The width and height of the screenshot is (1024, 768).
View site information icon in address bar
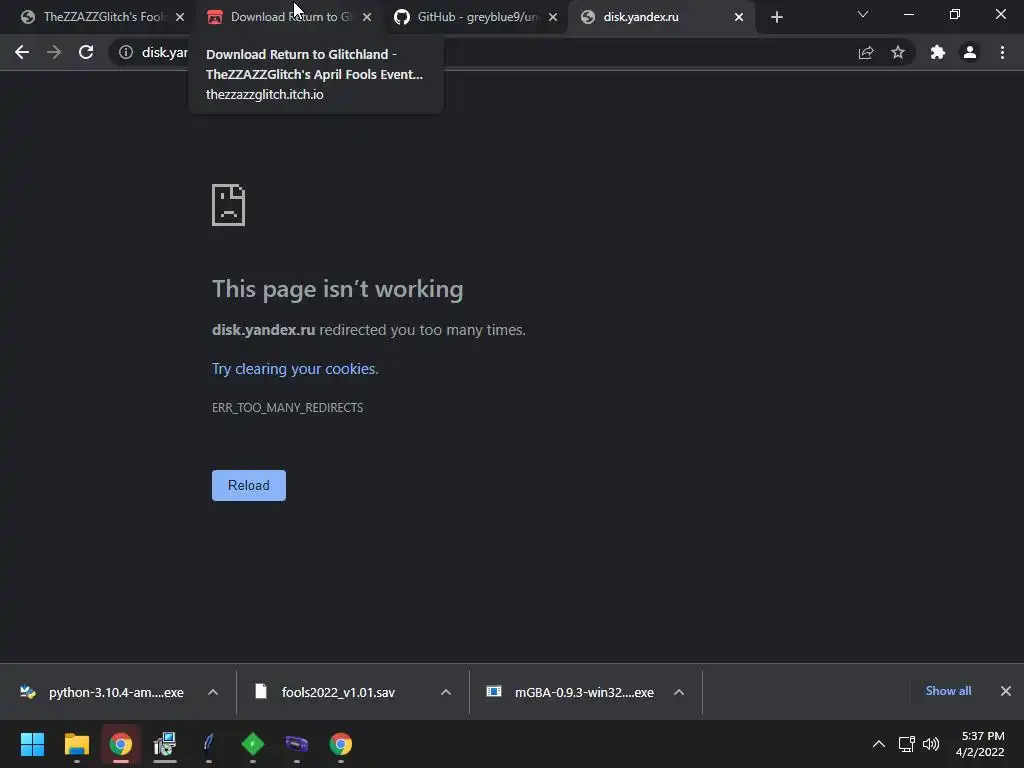point(125,52)
